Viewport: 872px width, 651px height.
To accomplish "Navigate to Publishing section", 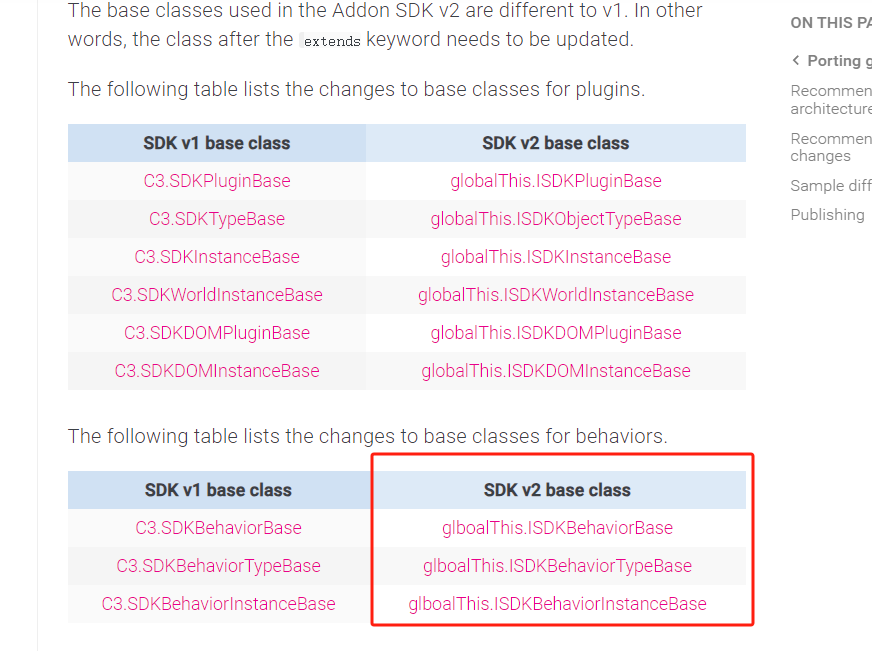I will point(828,215).
